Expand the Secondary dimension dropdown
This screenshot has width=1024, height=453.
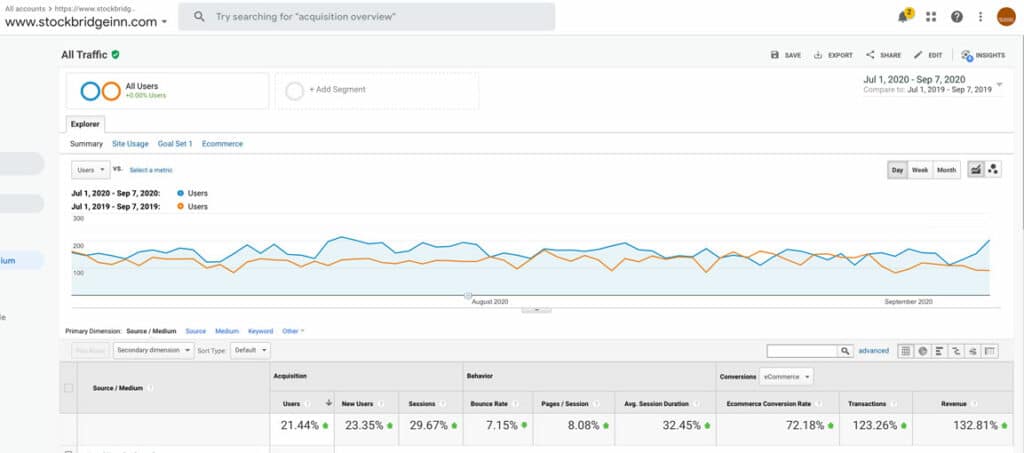pyautogui.click(x=153, y=351)
